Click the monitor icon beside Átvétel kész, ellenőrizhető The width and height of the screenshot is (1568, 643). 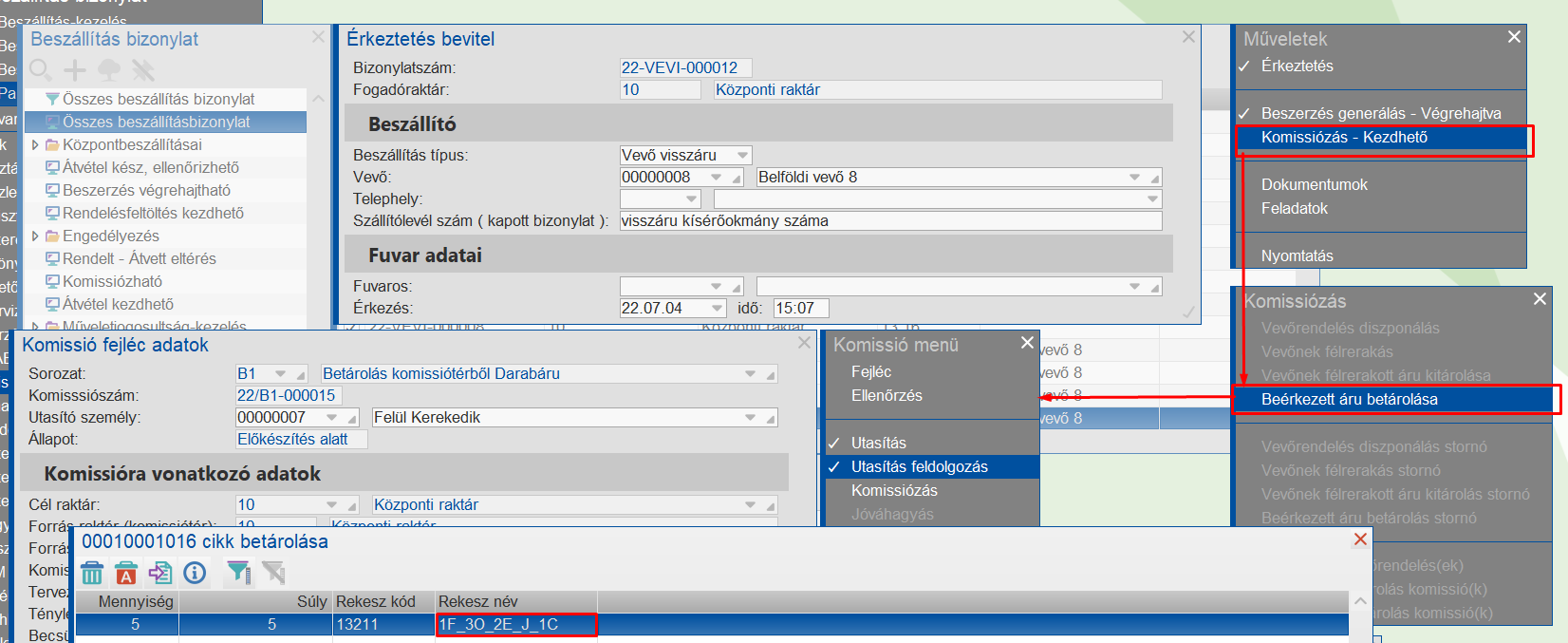(x=53, y=167)
